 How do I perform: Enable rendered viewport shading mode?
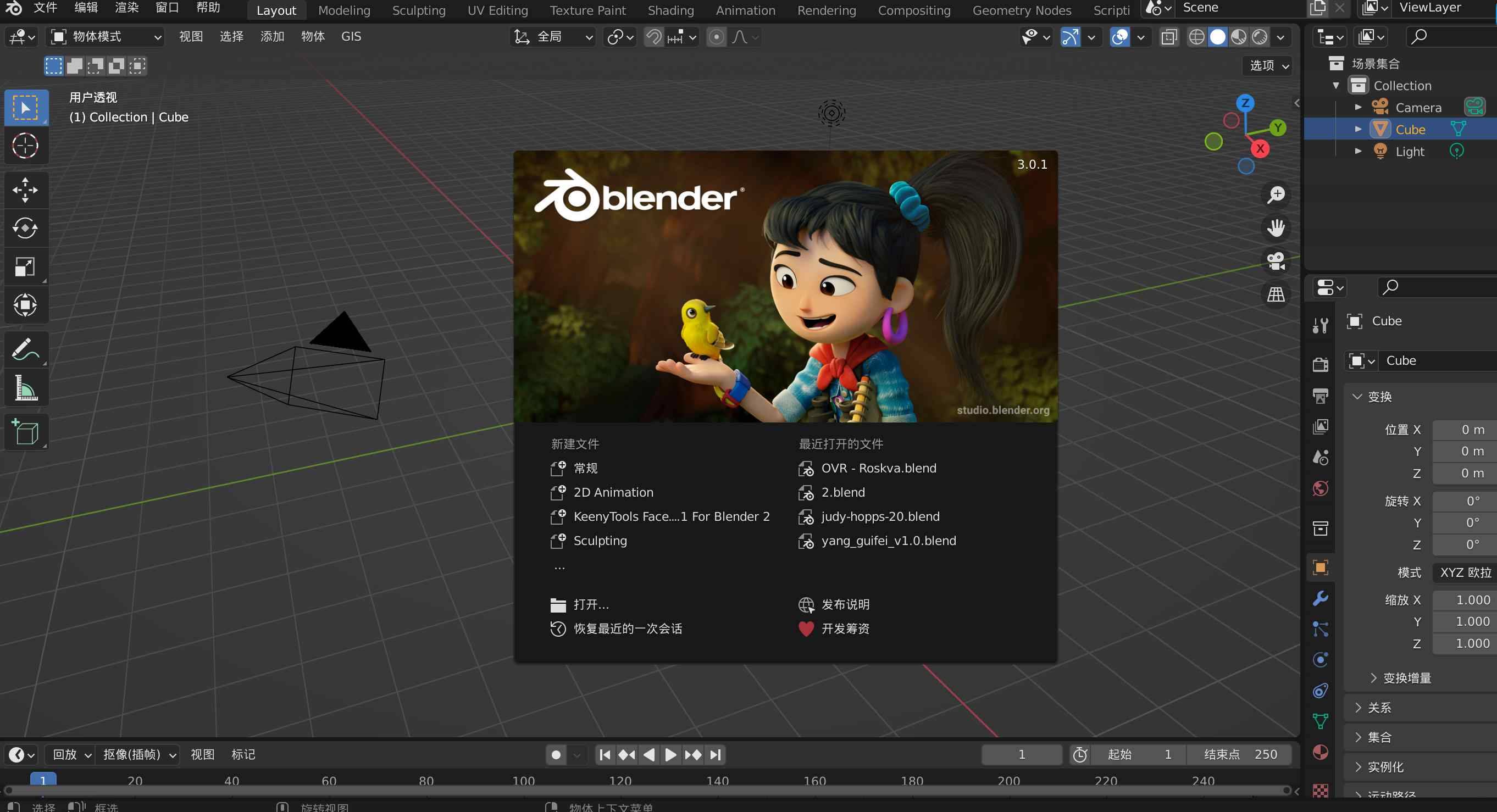click(x=1260, y=37)
